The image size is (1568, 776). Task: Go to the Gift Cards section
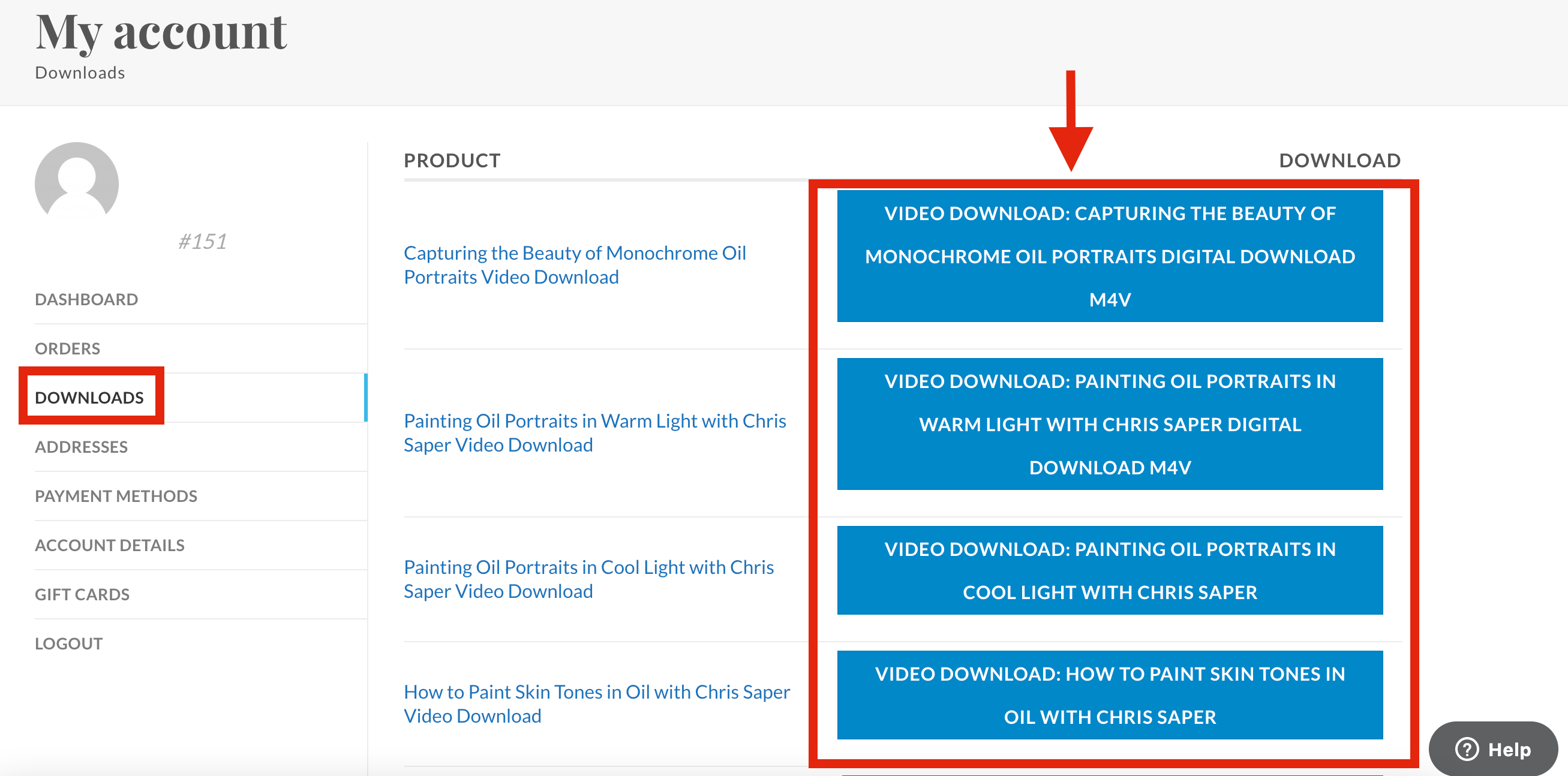click(x=82, y=594)
